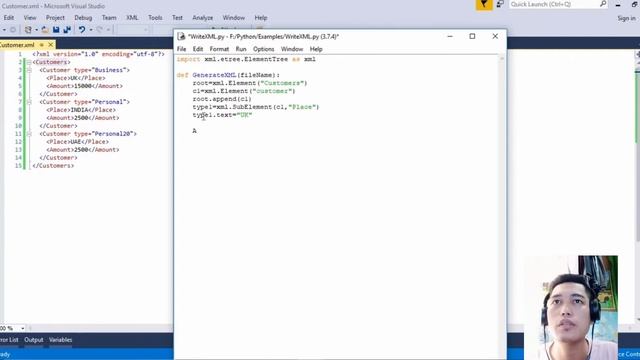
Task: Open Edit menu in IDLE window
Action: [198, 49]
